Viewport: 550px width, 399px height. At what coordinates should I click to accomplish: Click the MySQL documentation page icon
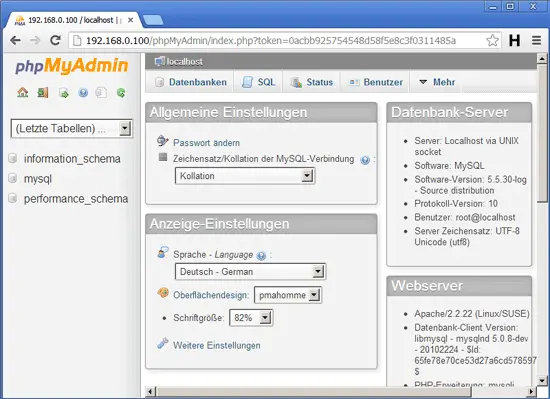(x=101, y=93)
